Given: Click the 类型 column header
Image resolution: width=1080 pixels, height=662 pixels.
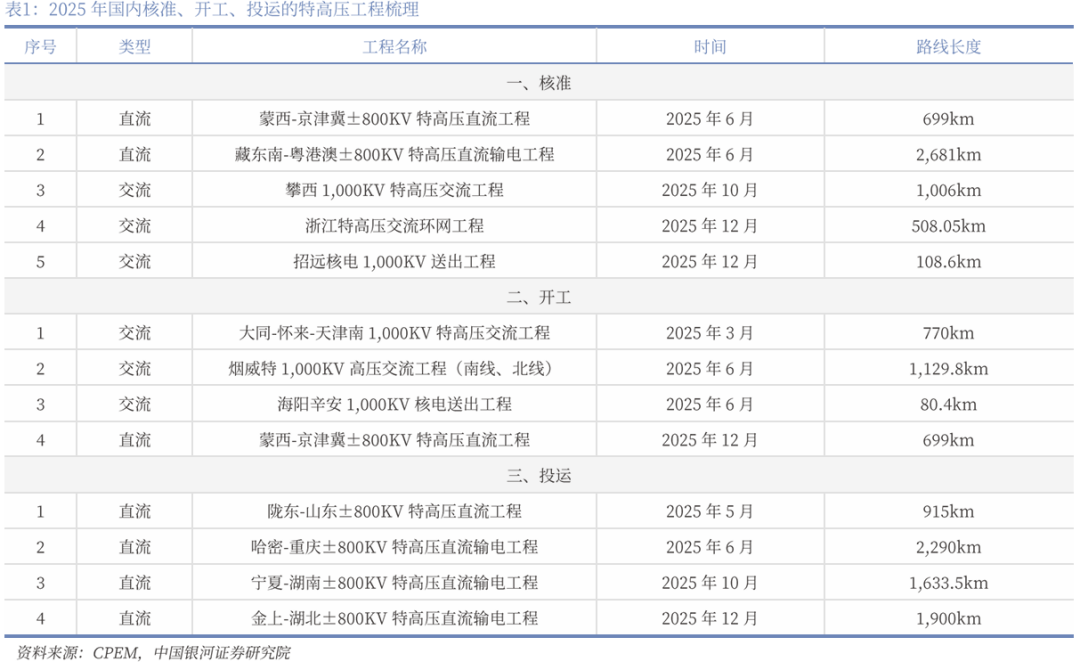Looking at the screenshot, I should [x=135, y=47].
